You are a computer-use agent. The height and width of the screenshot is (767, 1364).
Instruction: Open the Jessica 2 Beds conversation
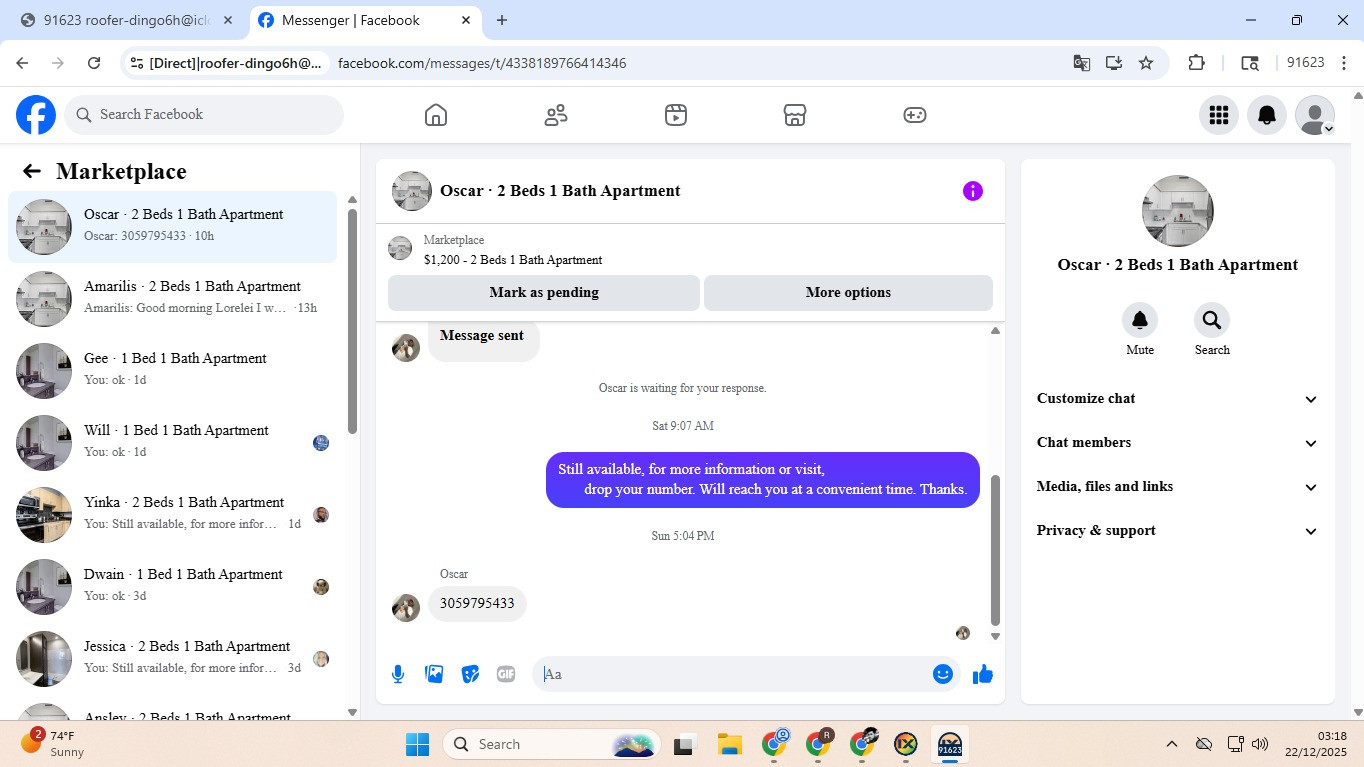173,659
